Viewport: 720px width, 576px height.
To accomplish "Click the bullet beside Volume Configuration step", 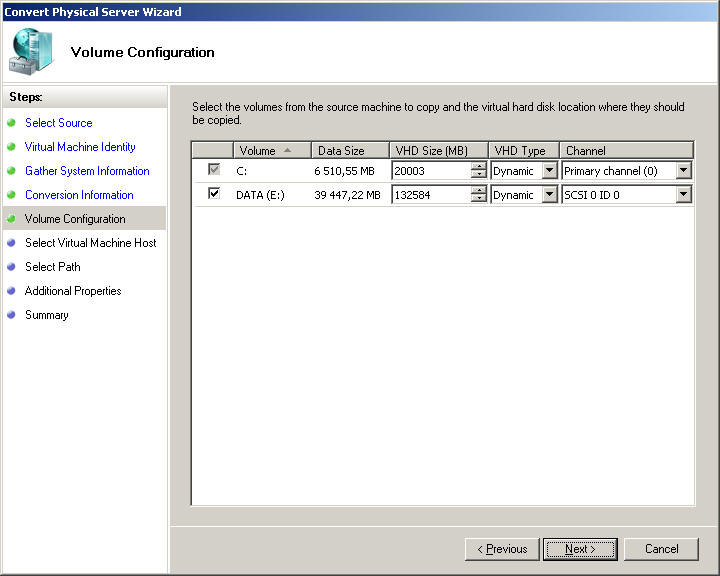I will [11, 219].
